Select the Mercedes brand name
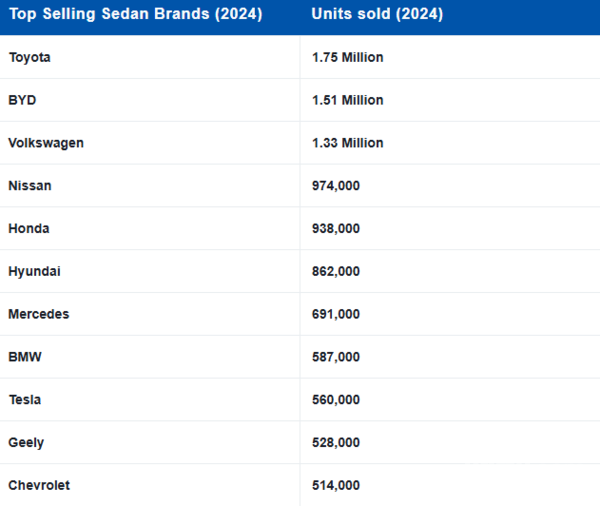Viewport: 600px width, 506px height. point(39,314)
